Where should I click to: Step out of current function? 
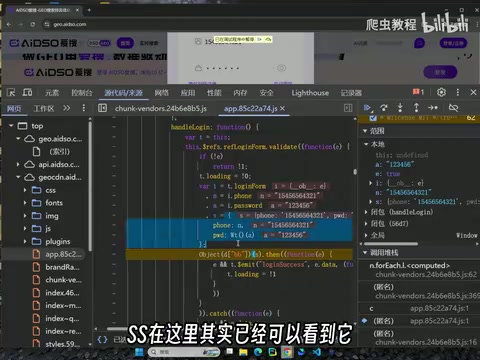pyautogui.click(x=416, y=108)
